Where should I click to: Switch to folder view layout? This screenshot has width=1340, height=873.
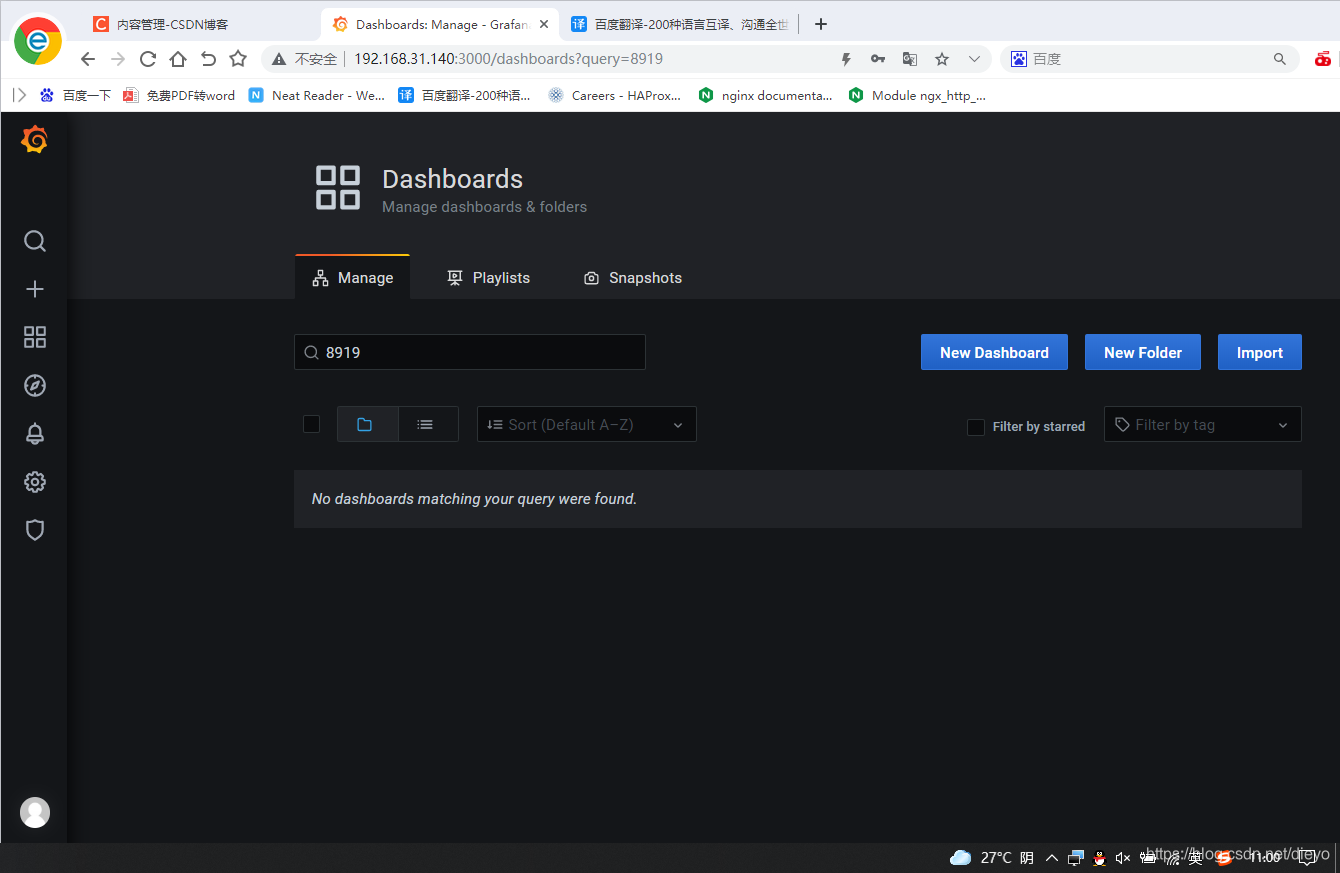pyautogui.click(x=367, y=424)
